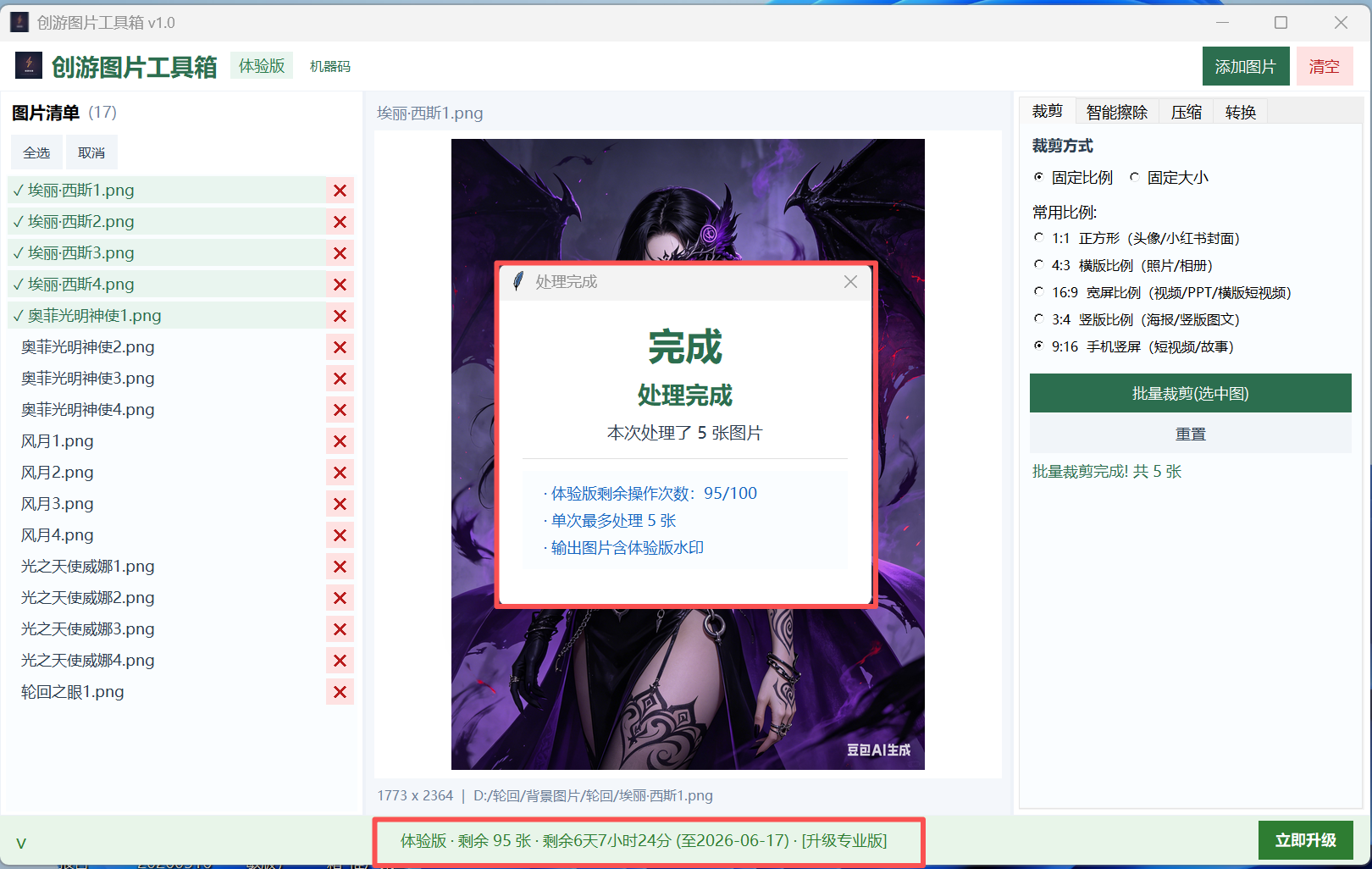Remove 埃丽·西斯3.png with its red X
This screenshot has height=869, width=1372.
(340, 253)
